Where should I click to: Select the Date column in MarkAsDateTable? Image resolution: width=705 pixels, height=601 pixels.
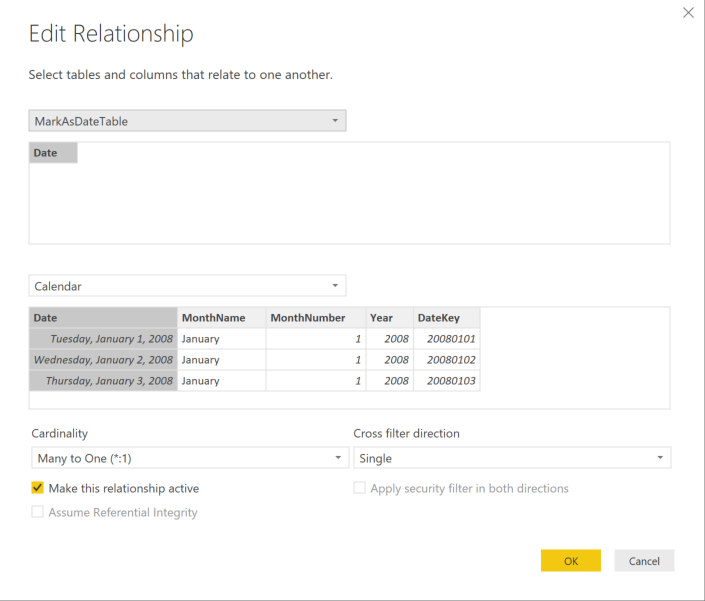53,153
